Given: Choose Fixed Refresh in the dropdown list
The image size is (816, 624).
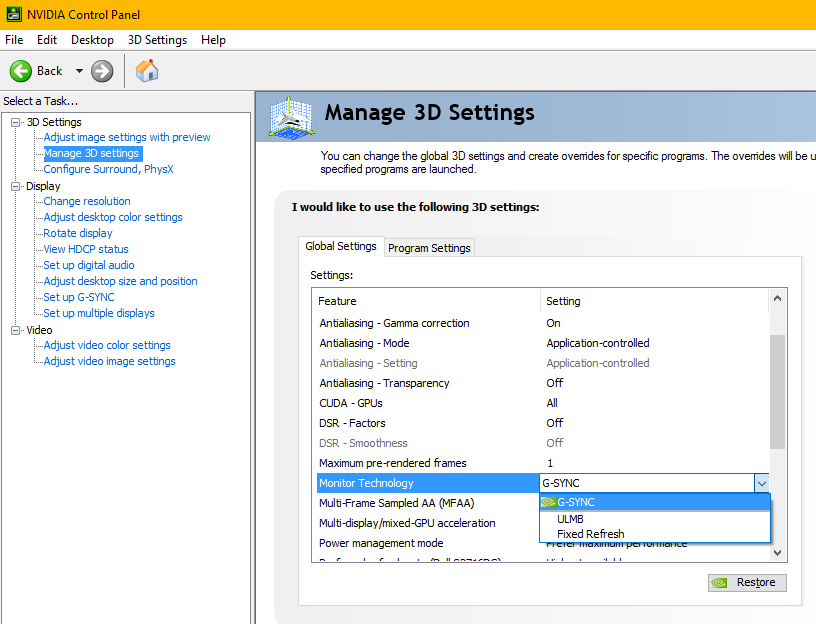Looking at the screenshot, I should click(x=655, y=534).
